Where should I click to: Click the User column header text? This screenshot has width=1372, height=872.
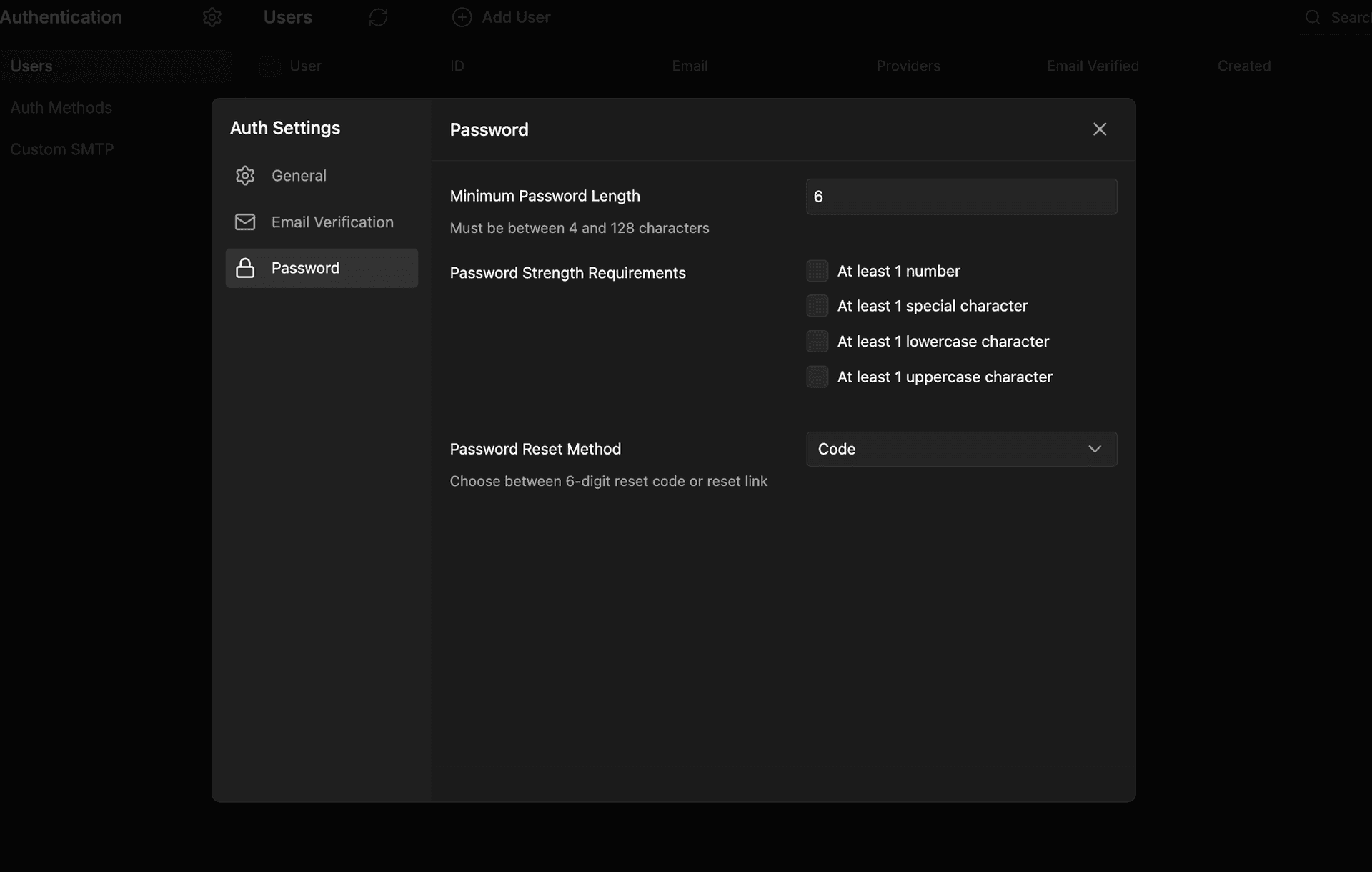pos(305,66)
